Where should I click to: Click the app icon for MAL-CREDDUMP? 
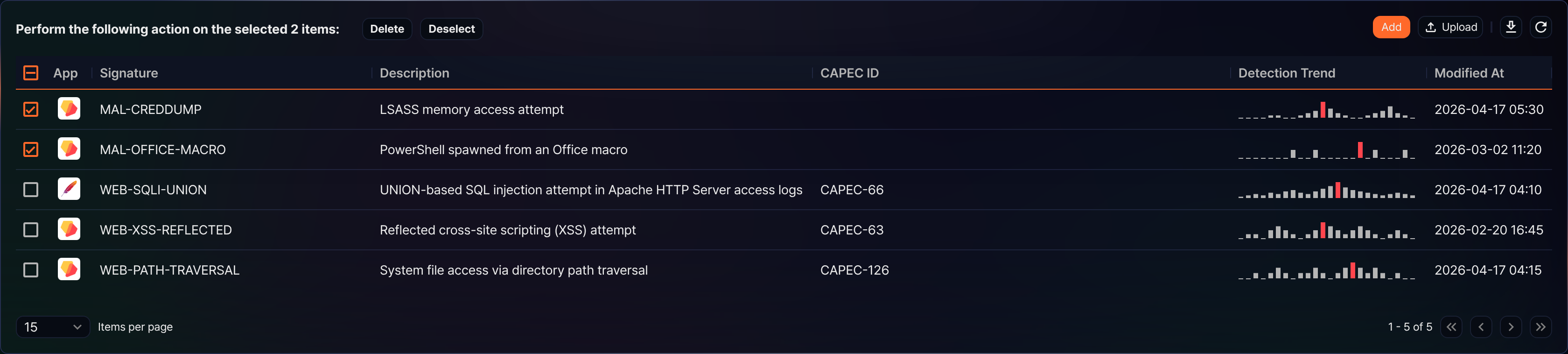click(x=69, y=109)
